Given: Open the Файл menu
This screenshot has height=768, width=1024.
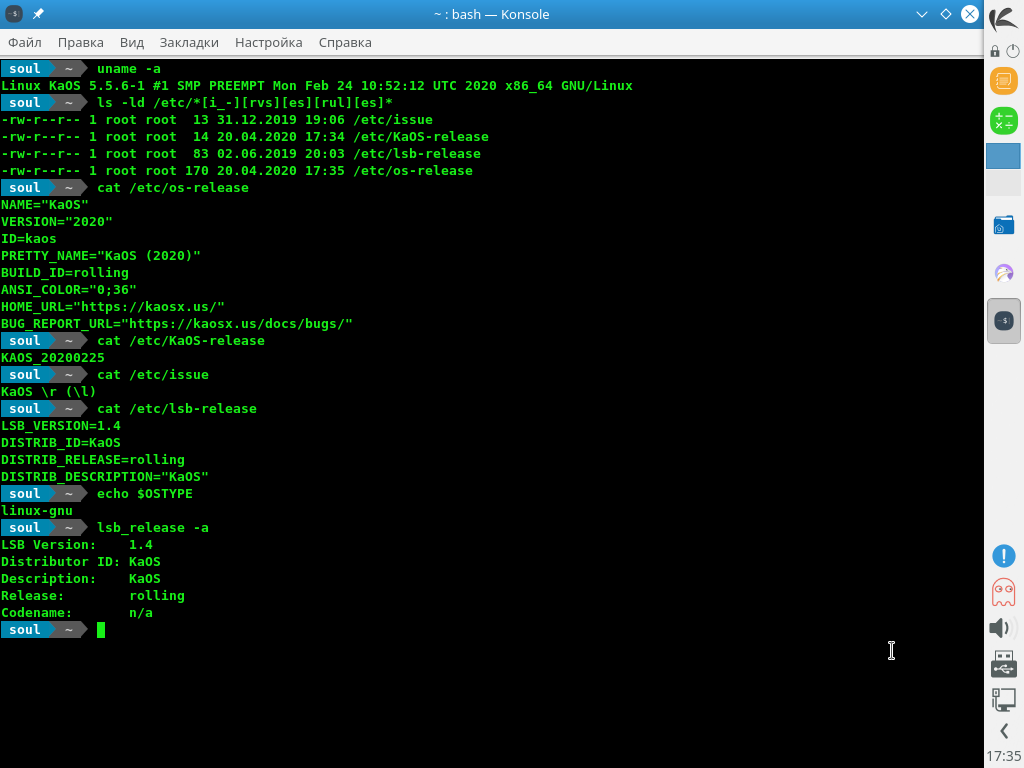Looking at the screenshot, I should tap(25, 42).
